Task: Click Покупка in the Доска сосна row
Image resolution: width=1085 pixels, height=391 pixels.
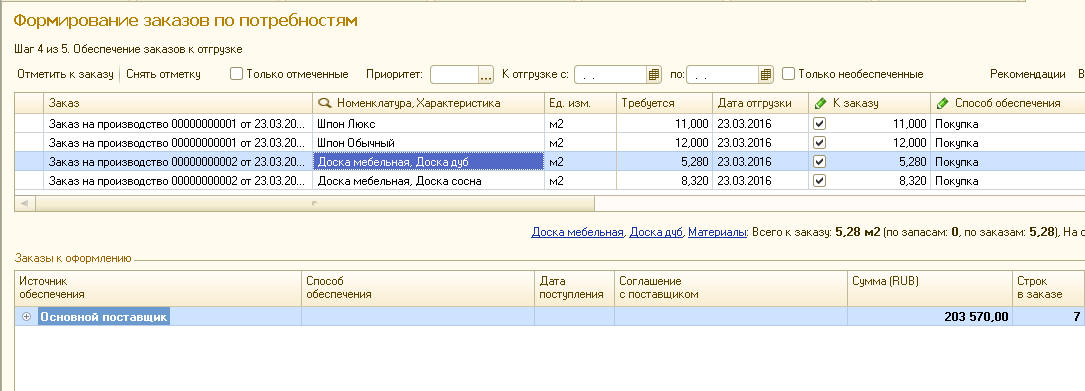Action: pyautogui.click(x=957, y=181)
